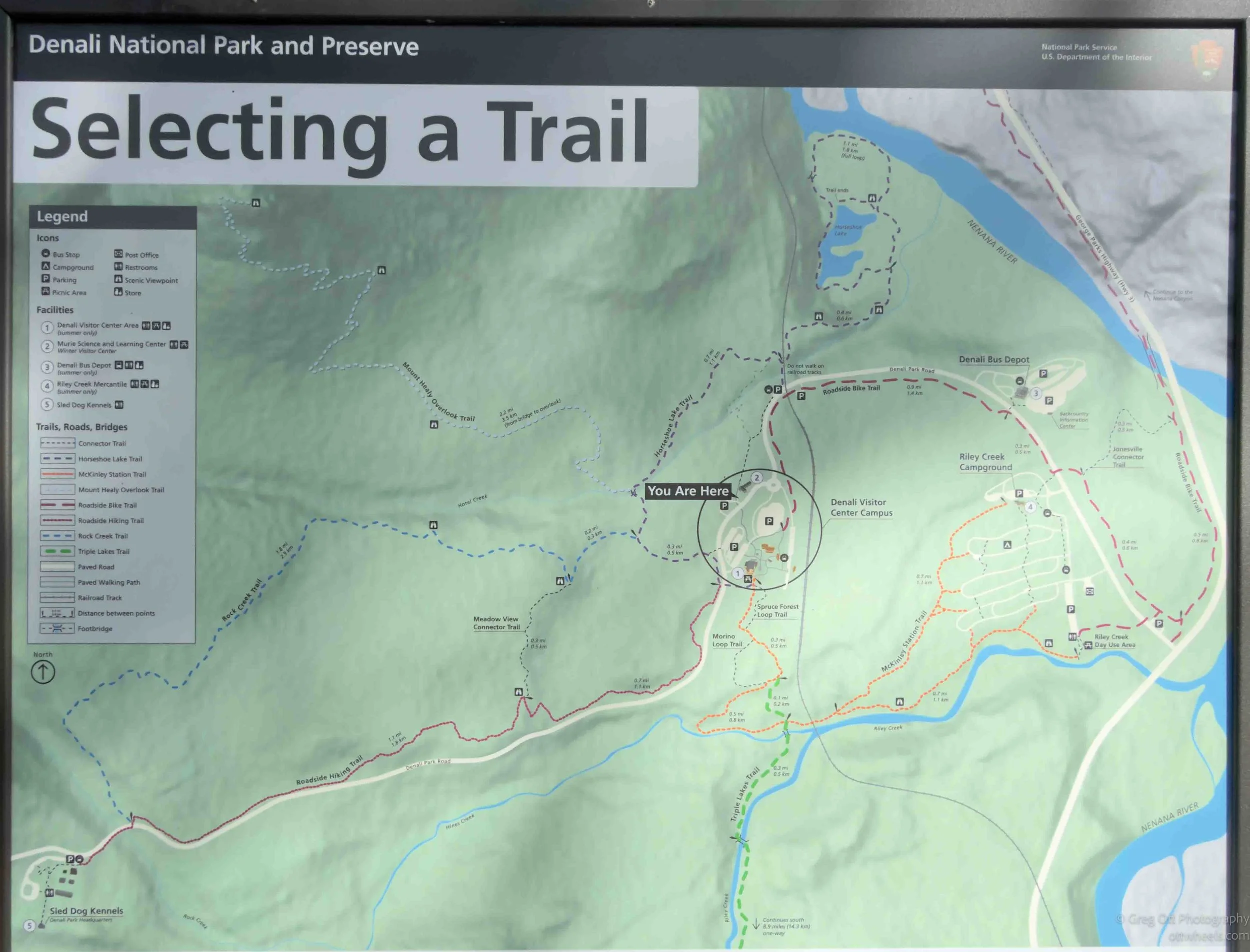
Task: Select the "Meadow View Connector Trail" label
Action: (x=496, y=623)
